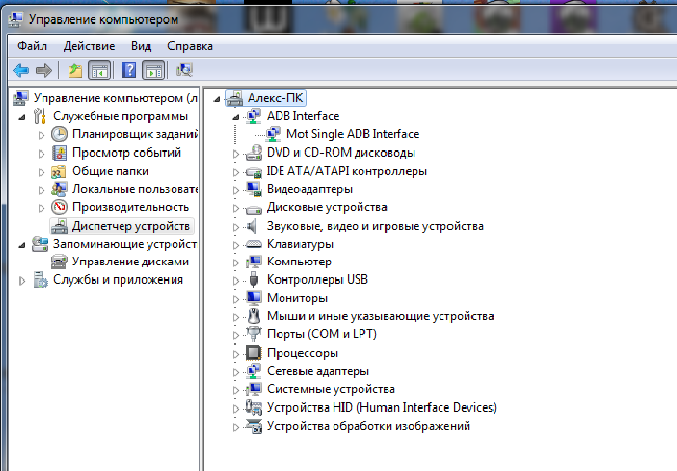Screen dimensions: 677x471
Task: Click the Back arrow toolbar icon
Action: (21, 70)
